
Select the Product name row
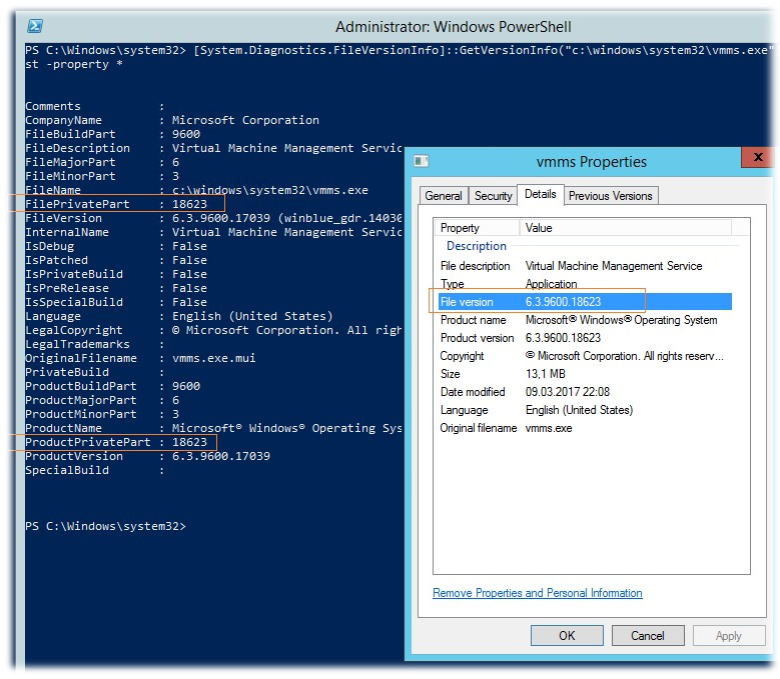[x=585, y=320]
